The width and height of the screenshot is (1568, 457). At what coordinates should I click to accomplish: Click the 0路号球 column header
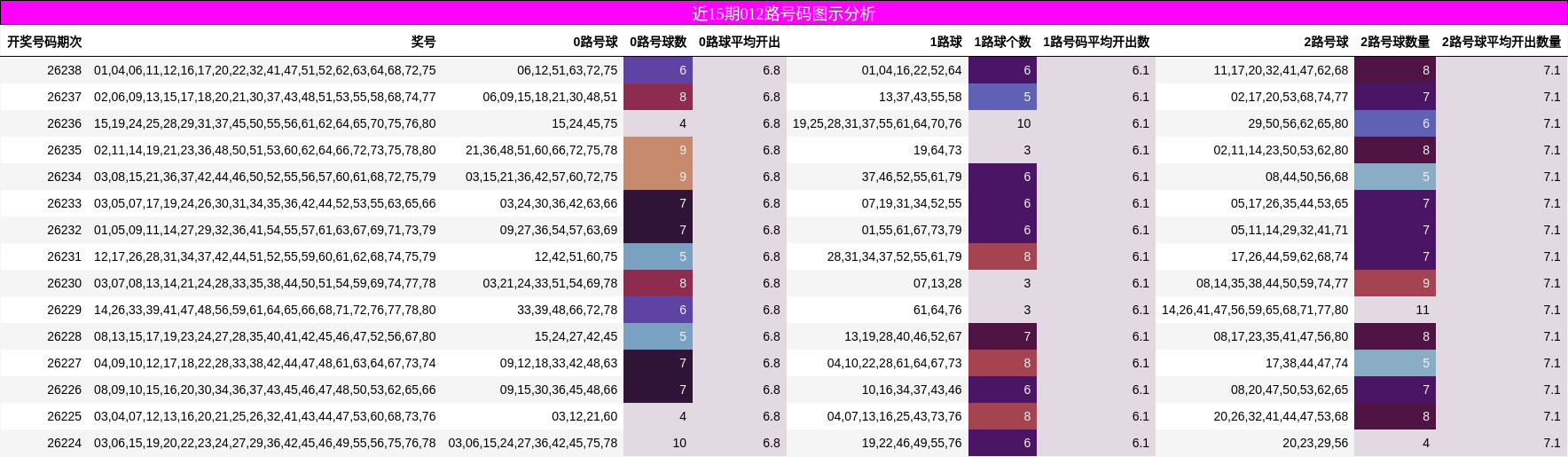(x=595, y=42)
